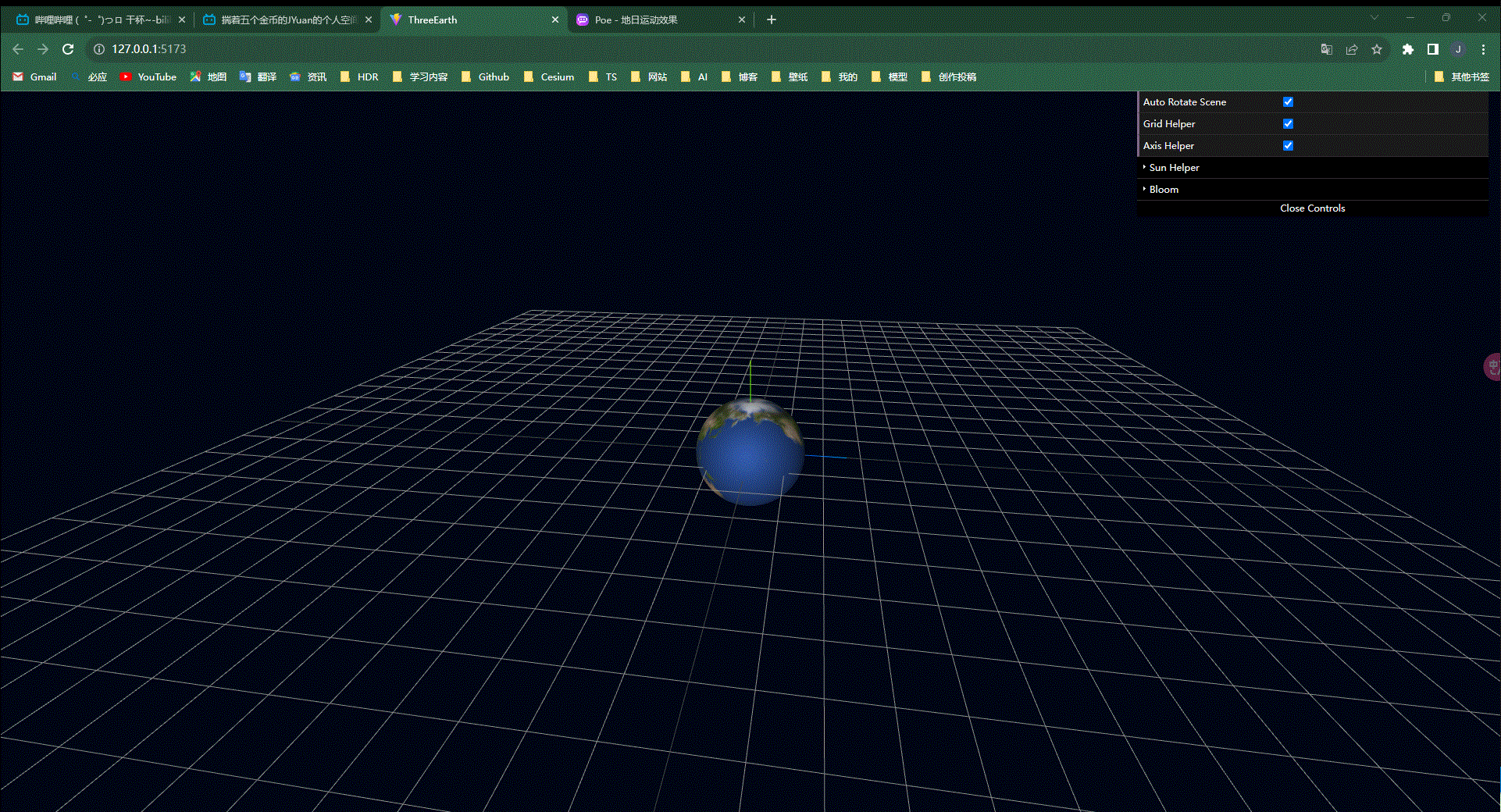Toggle the browser side panel
Screen dimensions: 1501x812
(1433, 49)
